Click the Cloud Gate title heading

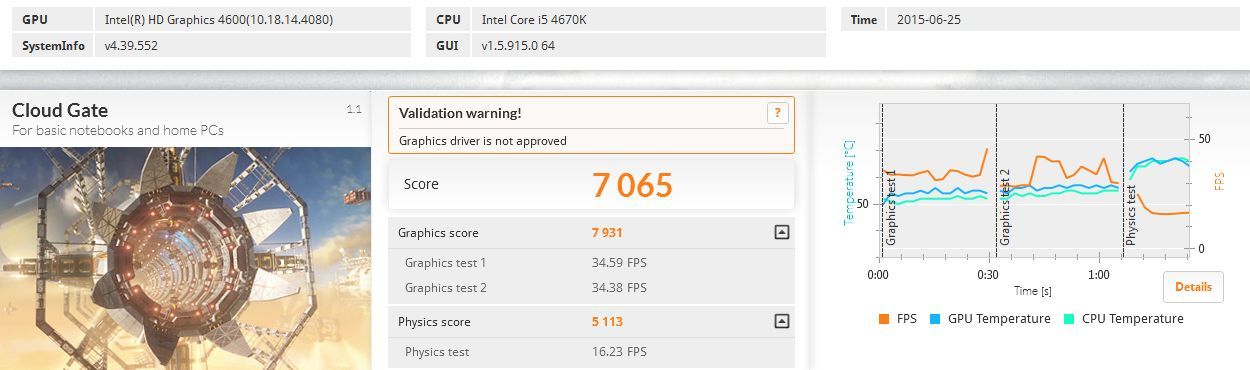(60, 110)
